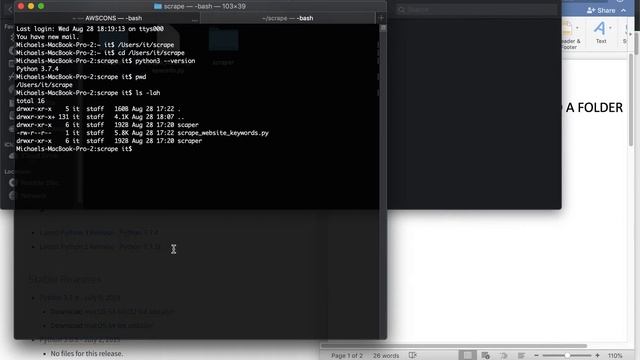Image resolution: width=640 pixels, height=360 pixels.
Task: Click the '/Users/it/scrape' pwd output line
Action: 44,84
